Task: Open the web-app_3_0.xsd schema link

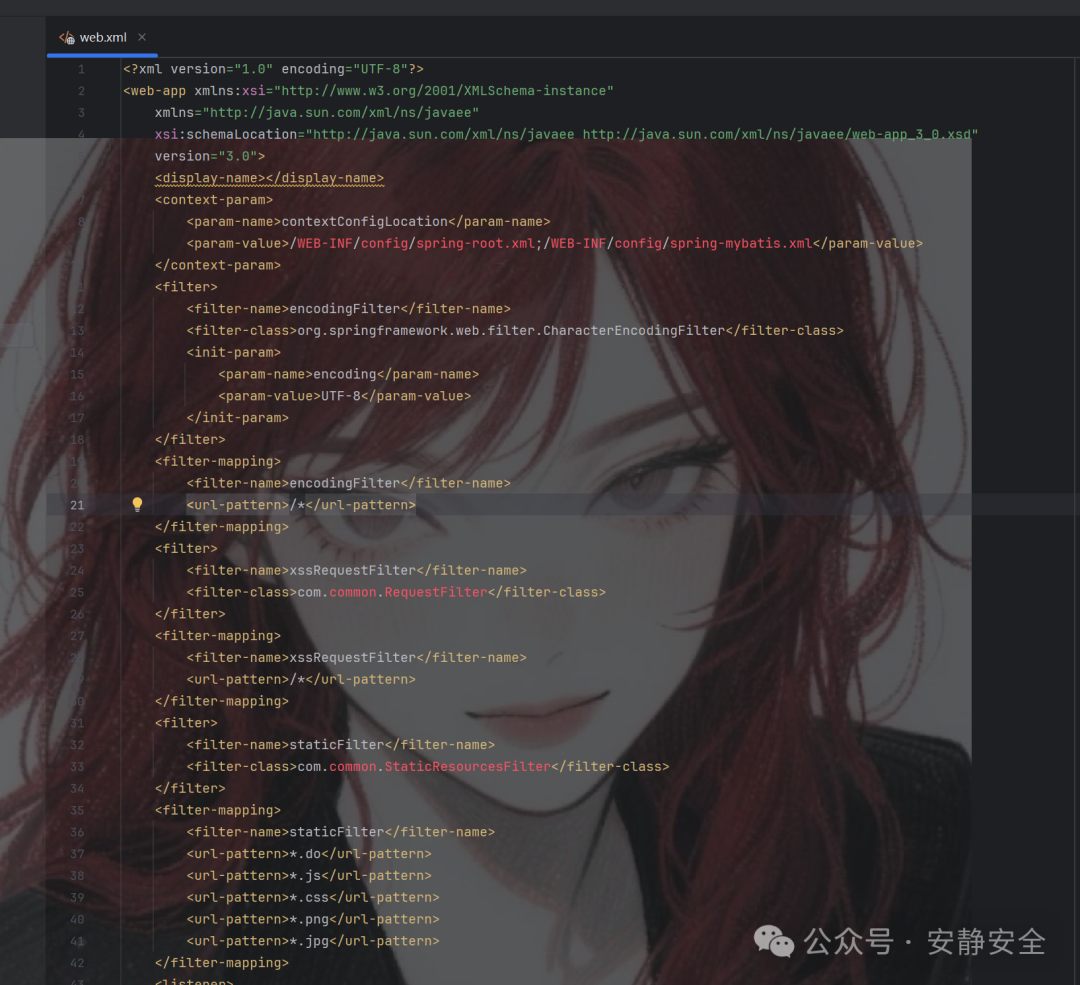Action: [780, 134]
